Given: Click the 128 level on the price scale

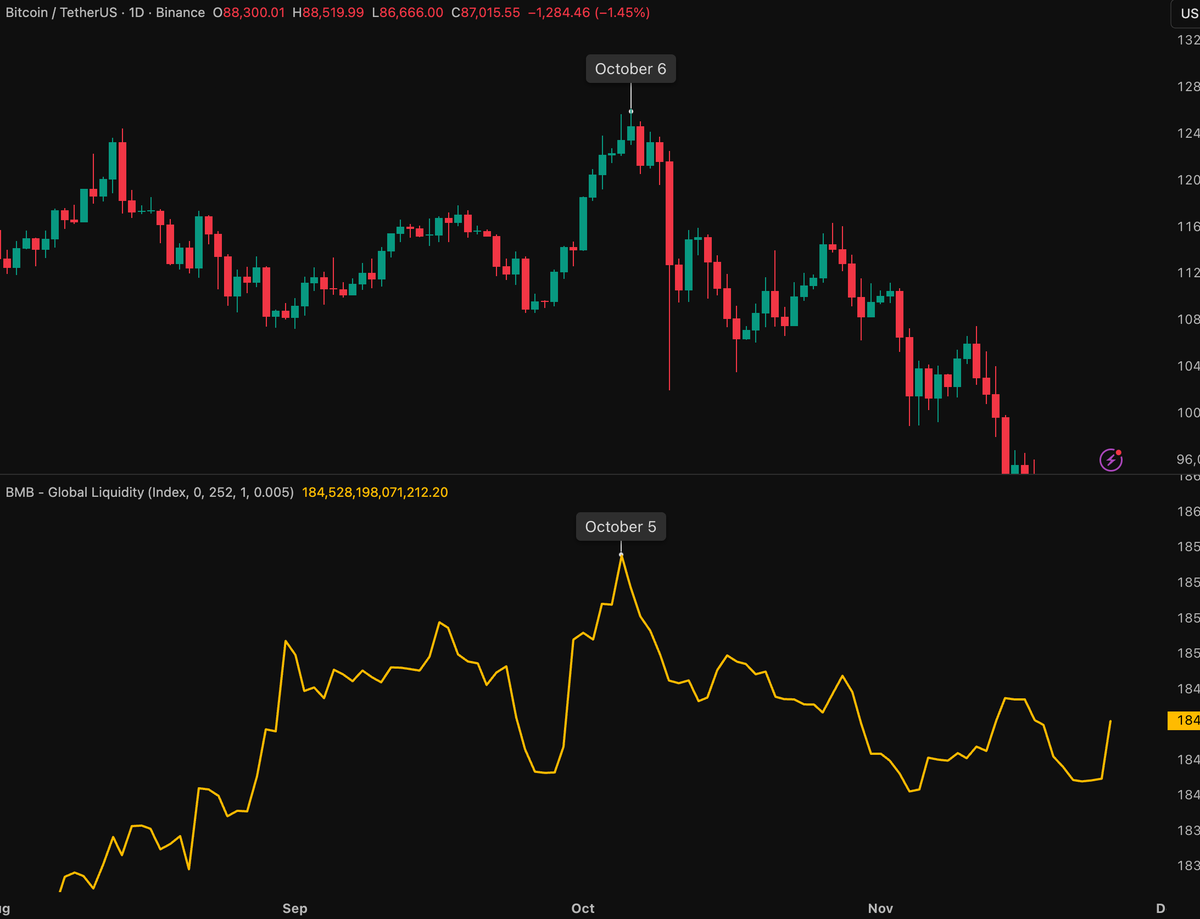Looking at the screenshot, I should click(x=1188, y=87).
